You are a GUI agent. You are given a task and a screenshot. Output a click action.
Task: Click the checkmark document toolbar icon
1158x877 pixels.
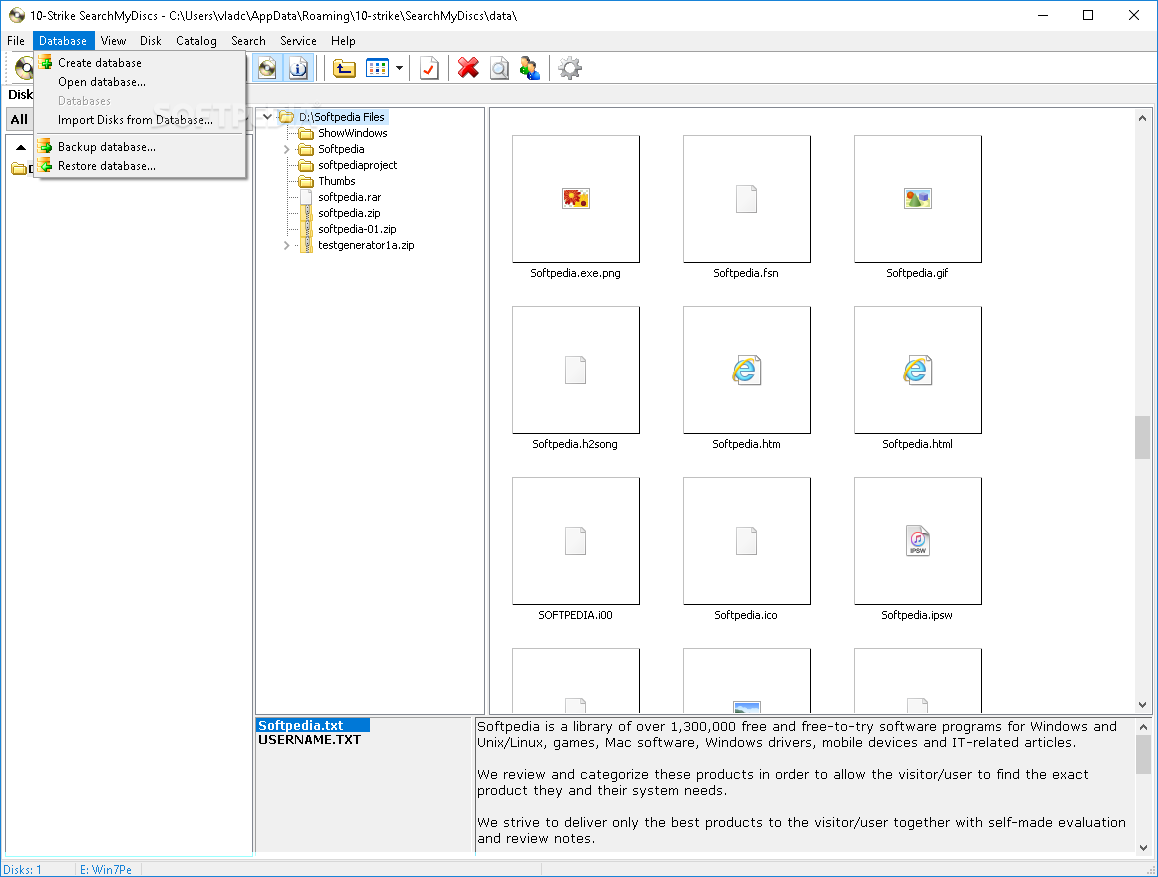(429, 69)
